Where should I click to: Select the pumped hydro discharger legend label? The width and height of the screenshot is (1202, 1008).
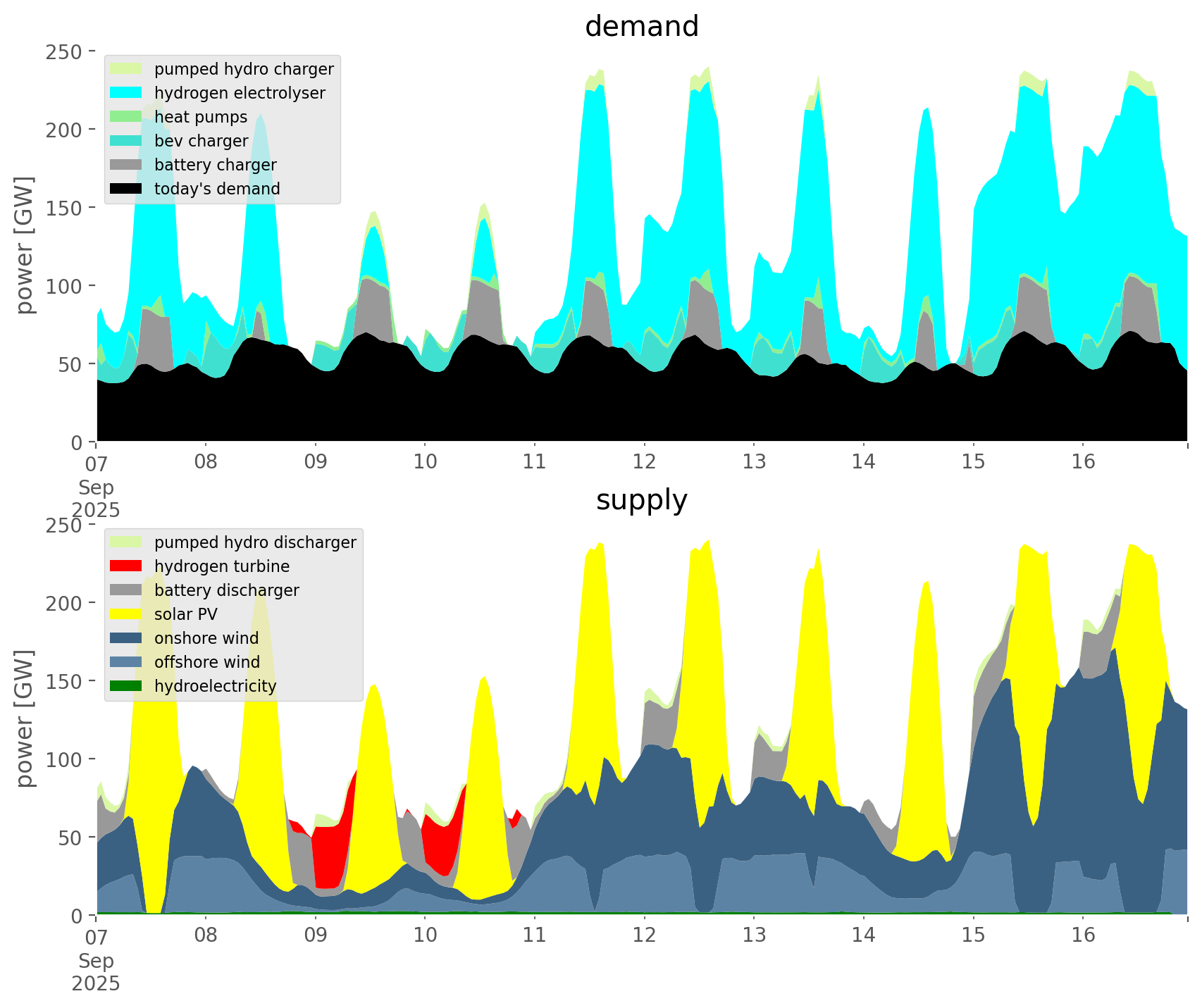pyautogui.click(x=255, y=542)
